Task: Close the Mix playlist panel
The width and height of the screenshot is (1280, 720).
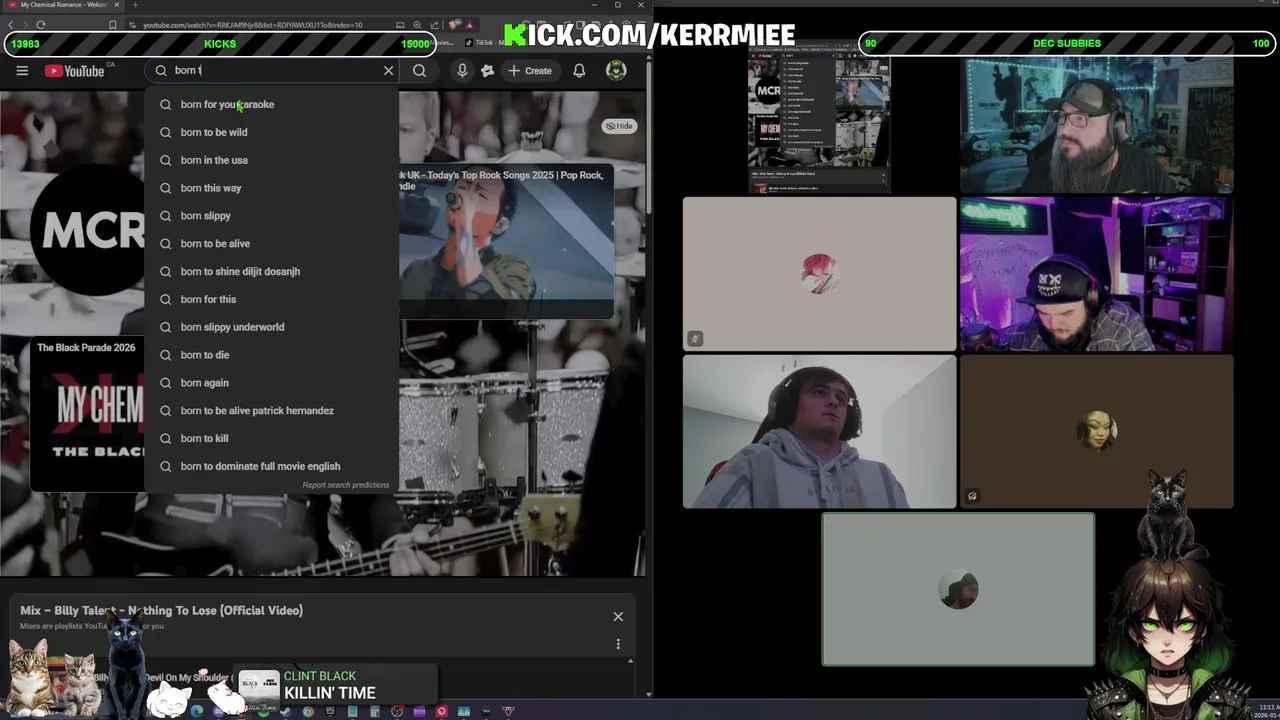Action: click(618, 617)
